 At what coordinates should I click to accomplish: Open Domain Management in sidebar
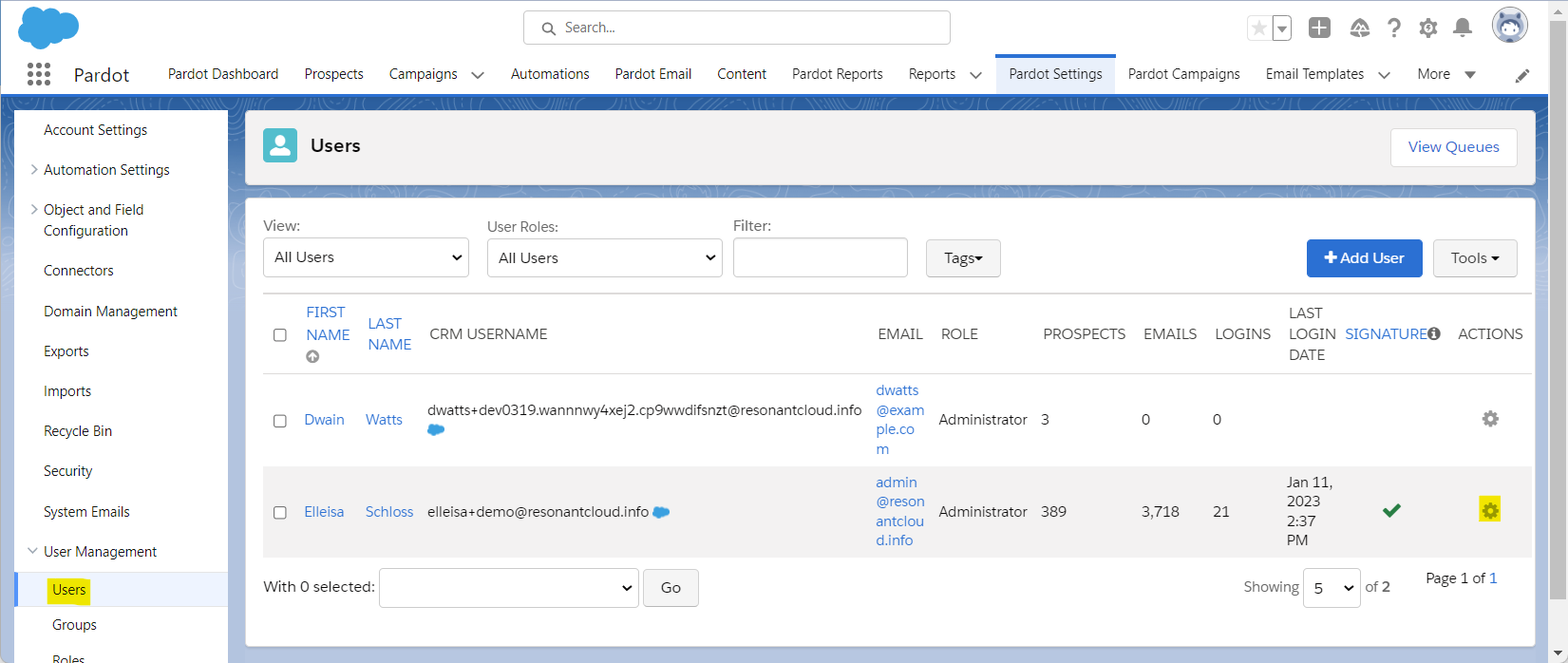(x=110, y=312)
